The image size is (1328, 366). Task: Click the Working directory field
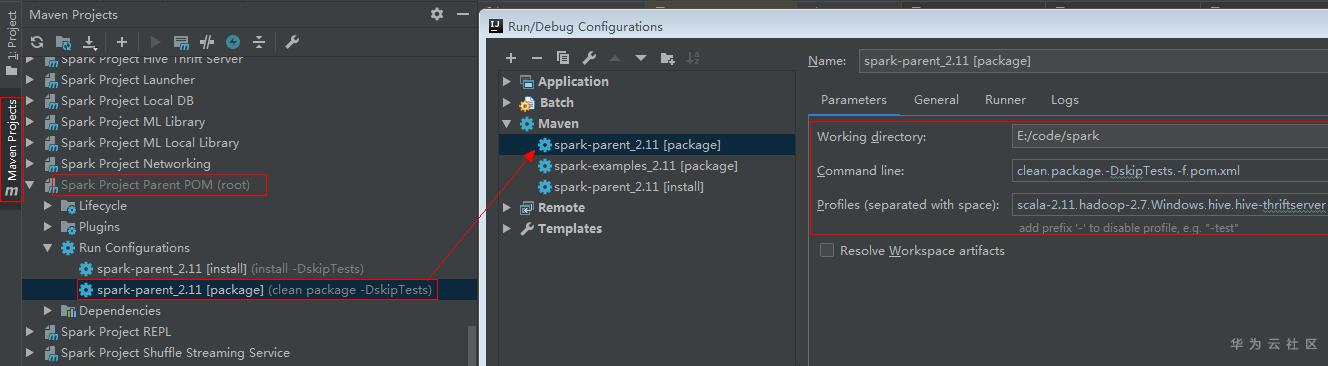point(1170,136)
